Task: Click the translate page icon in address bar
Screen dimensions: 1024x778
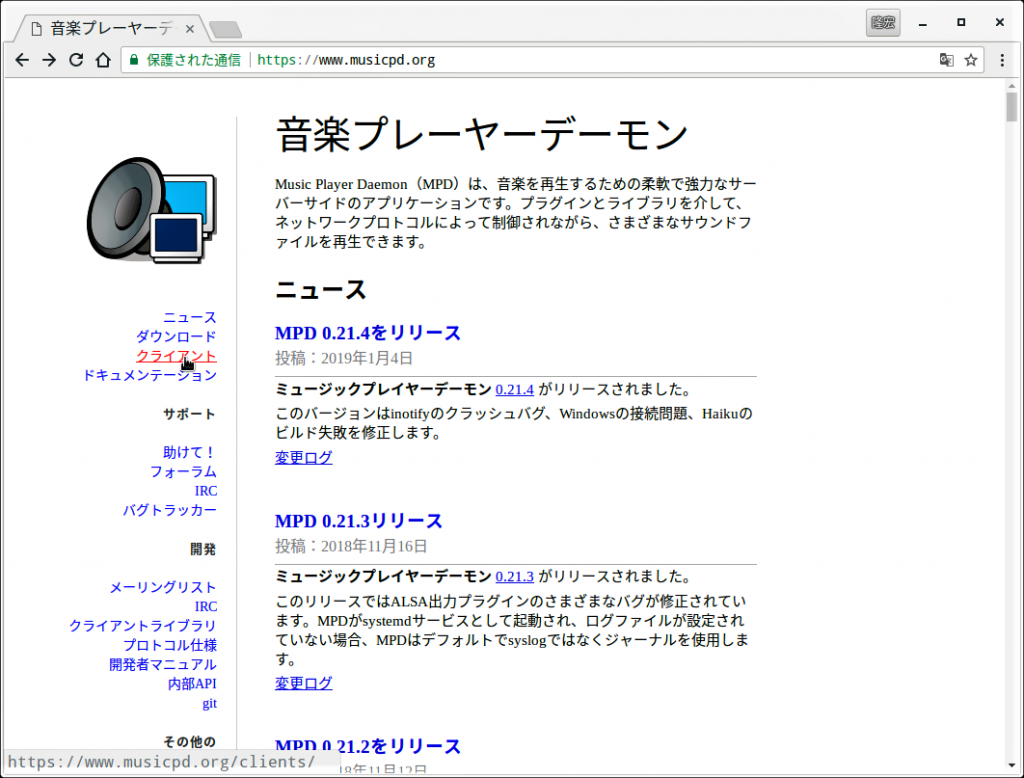Action: [x=946, y=60]
